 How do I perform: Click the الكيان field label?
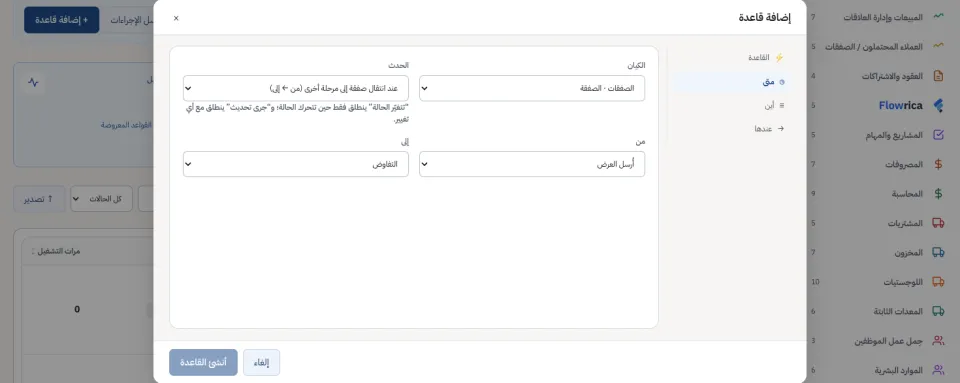point(637,65)
